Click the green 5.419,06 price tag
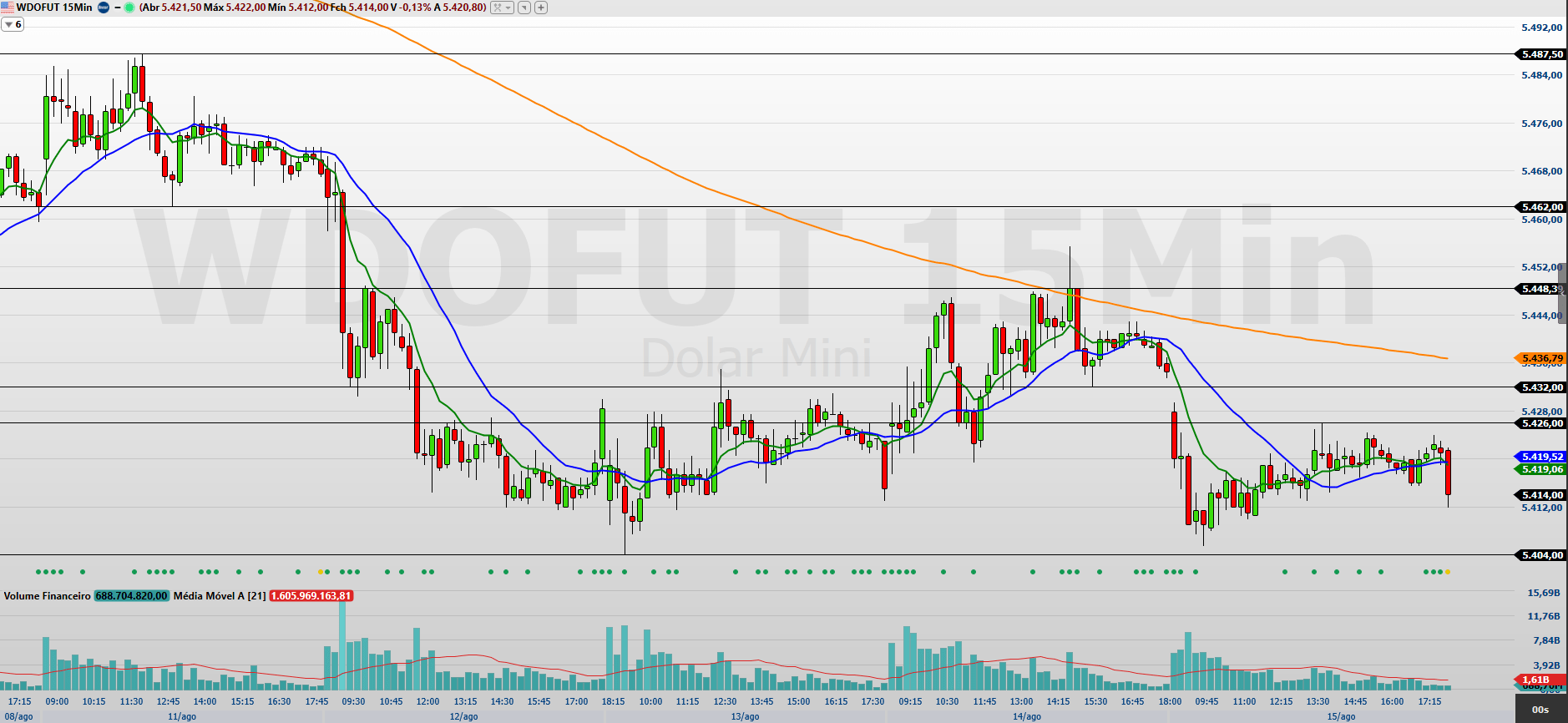The image size is (1568, 723). click(1540, 469)
